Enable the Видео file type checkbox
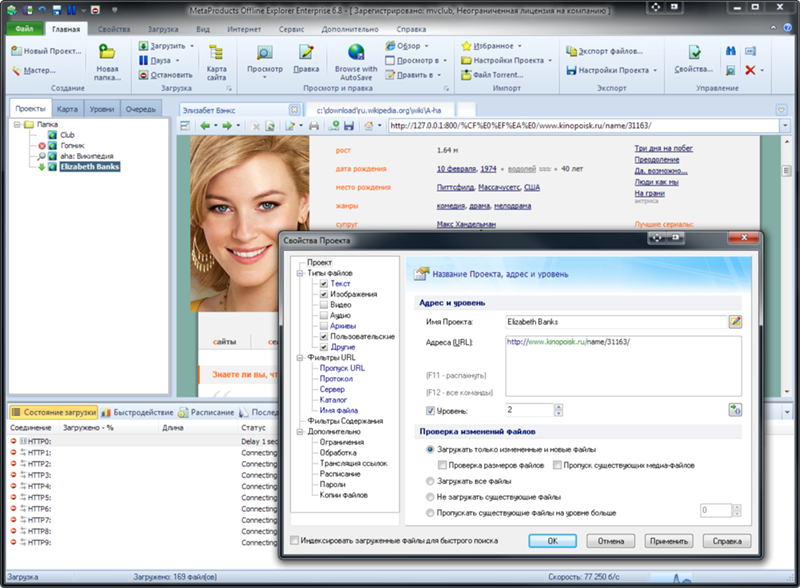800x588 pixels. [x=323, y=305]
